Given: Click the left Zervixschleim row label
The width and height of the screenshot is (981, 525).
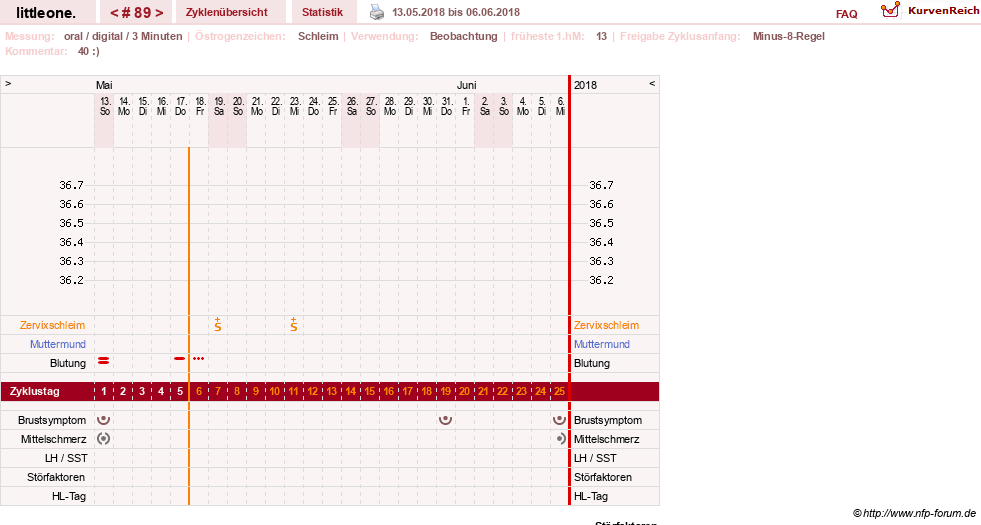Looking at the screenshot, I should [x=53, y=325].
